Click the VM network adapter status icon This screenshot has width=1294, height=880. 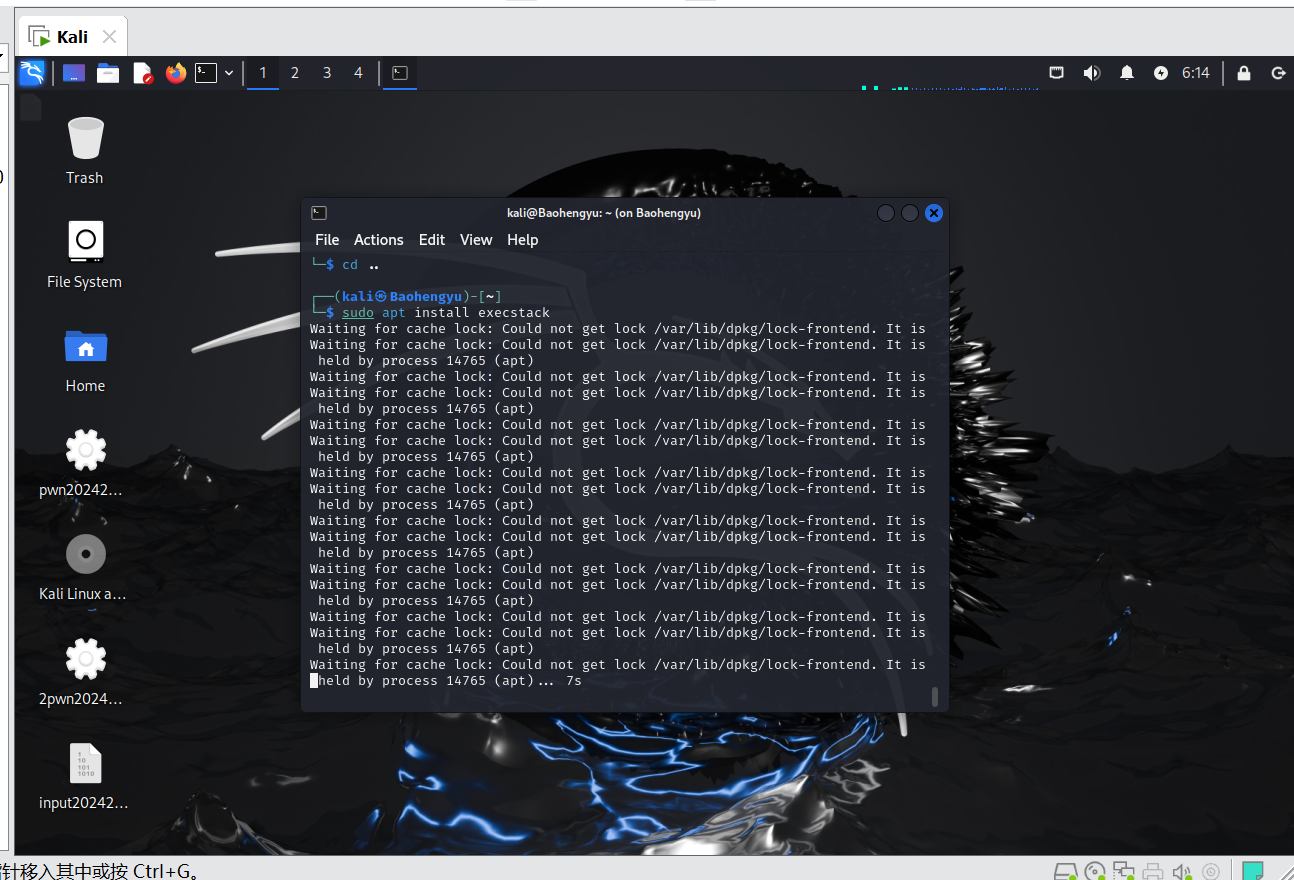click(1124, 871)
